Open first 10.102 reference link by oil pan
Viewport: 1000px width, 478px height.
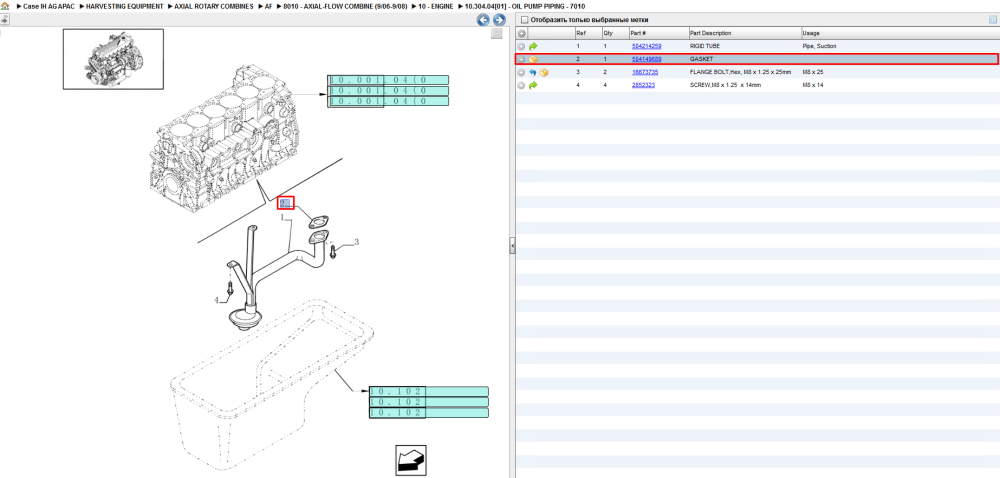429,391
